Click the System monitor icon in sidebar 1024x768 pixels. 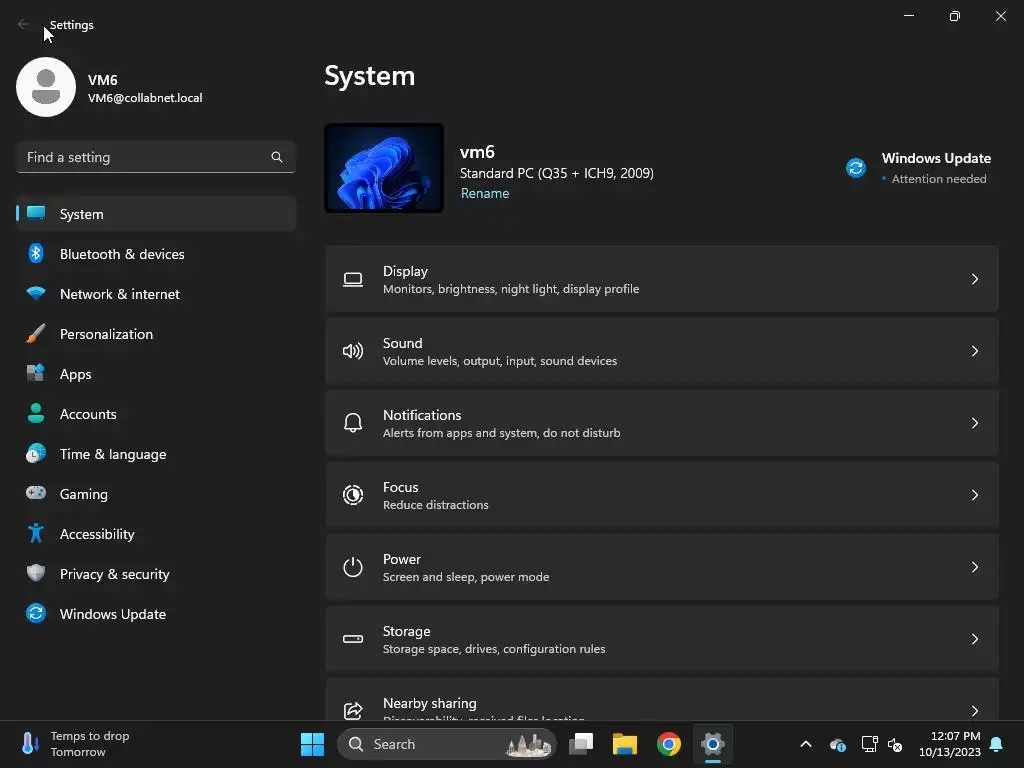(x=36, y=214)
